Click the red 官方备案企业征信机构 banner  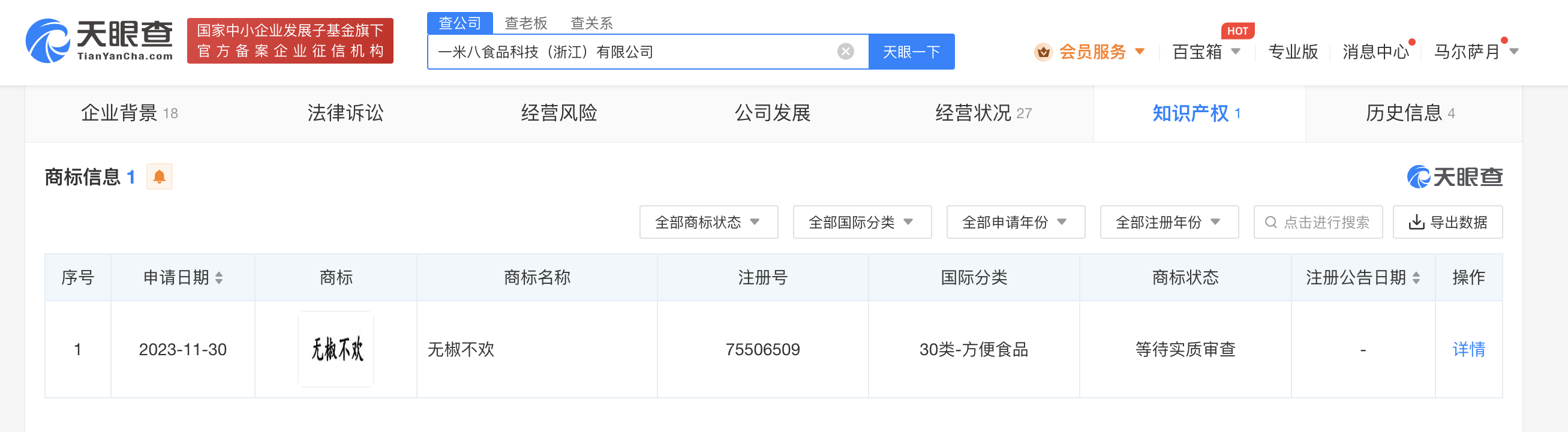[290, 41]
